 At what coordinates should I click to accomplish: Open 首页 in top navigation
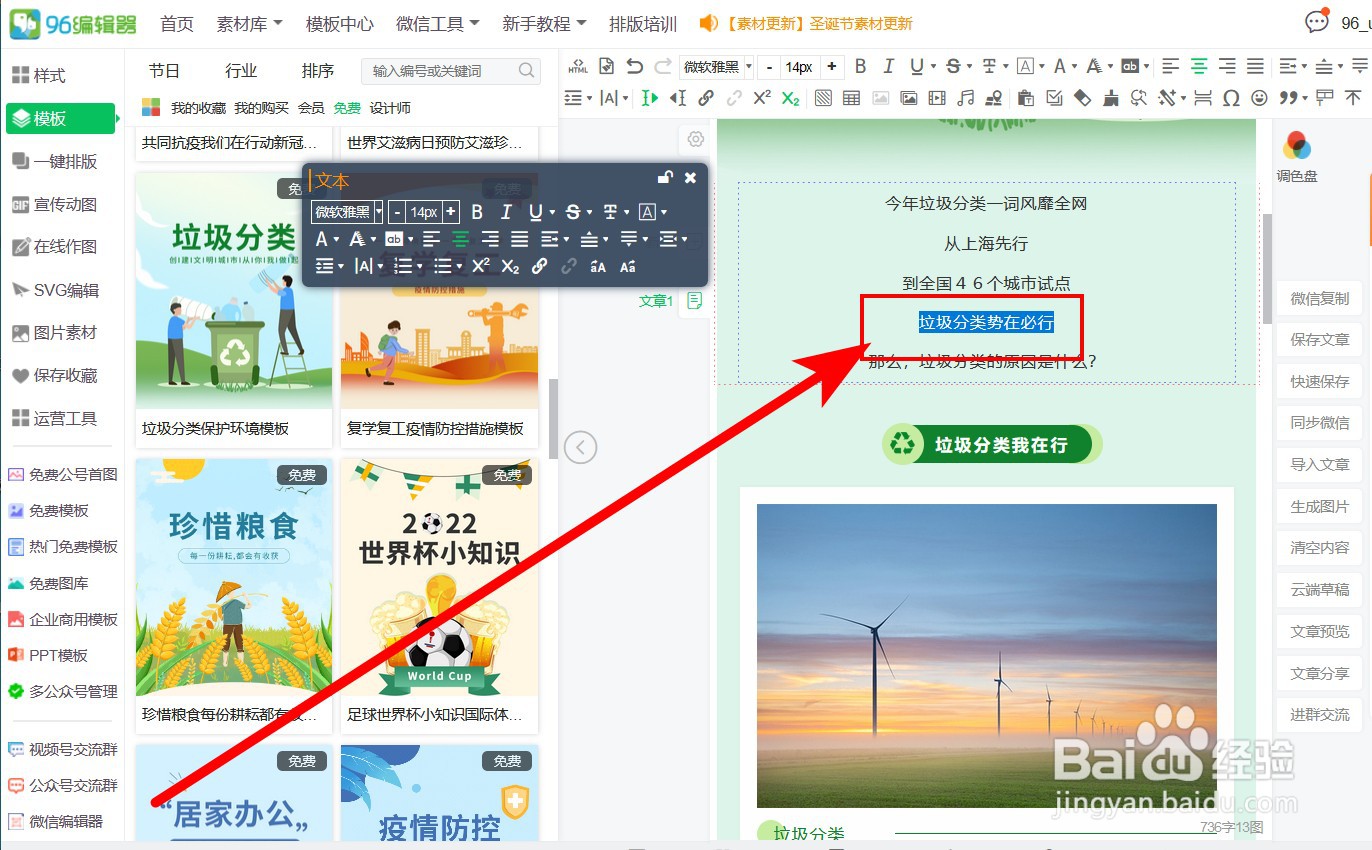tap(176, 24)
